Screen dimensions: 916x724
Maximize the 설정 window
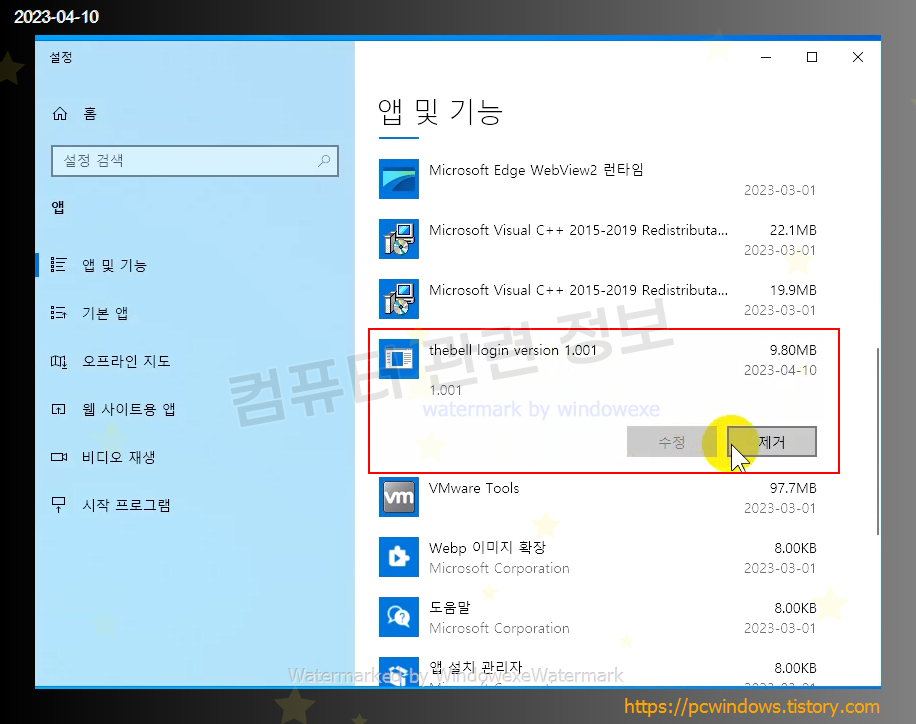pyautogui.click(x=811, y=57)
